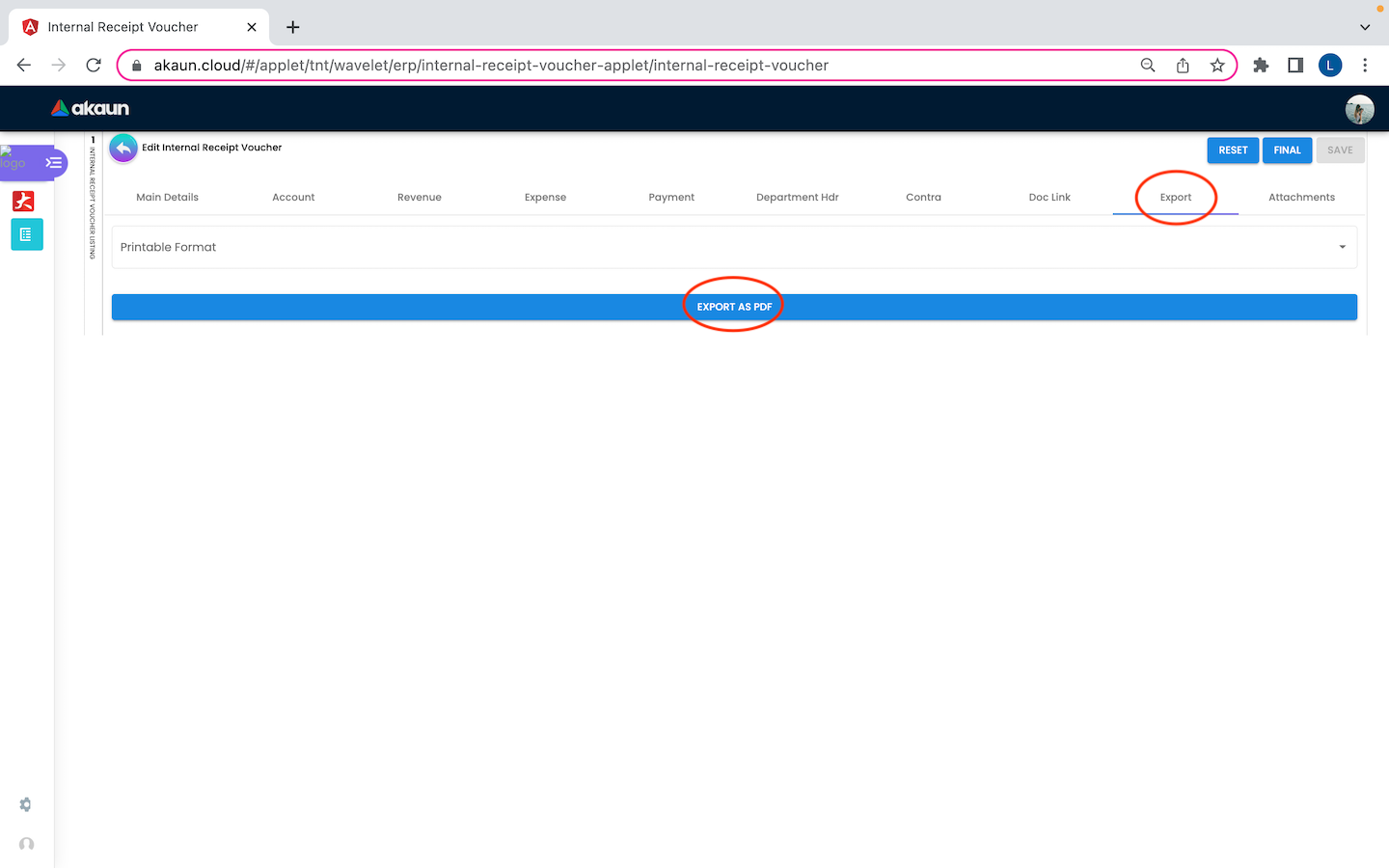Expand the Printable Format dropdown
The width and height of the screenshot is (1389, 868).
pos(734,247)
